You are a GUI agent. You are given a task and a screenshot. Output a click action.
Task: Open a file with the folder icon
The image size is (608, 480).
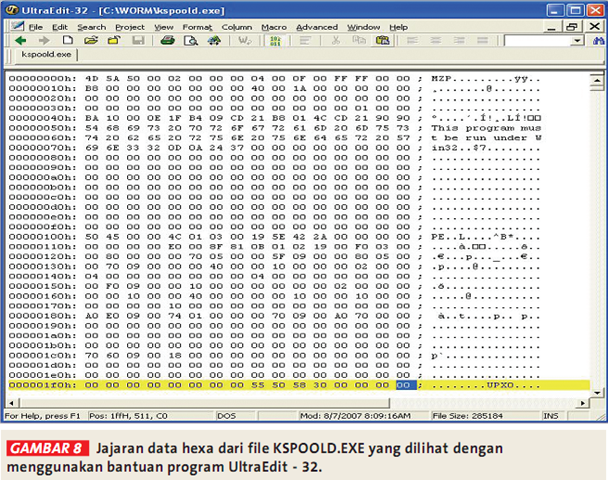[91, 40]
